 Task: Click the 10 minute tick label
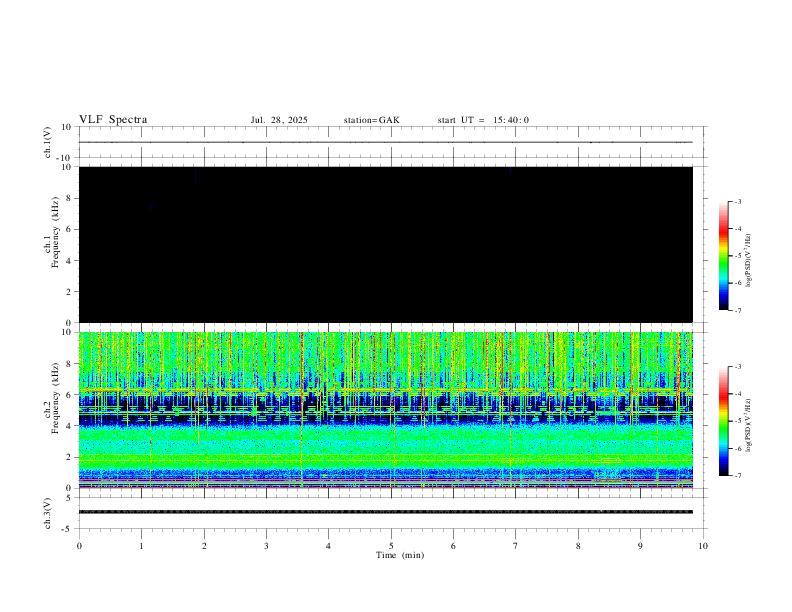click(703, 546)
